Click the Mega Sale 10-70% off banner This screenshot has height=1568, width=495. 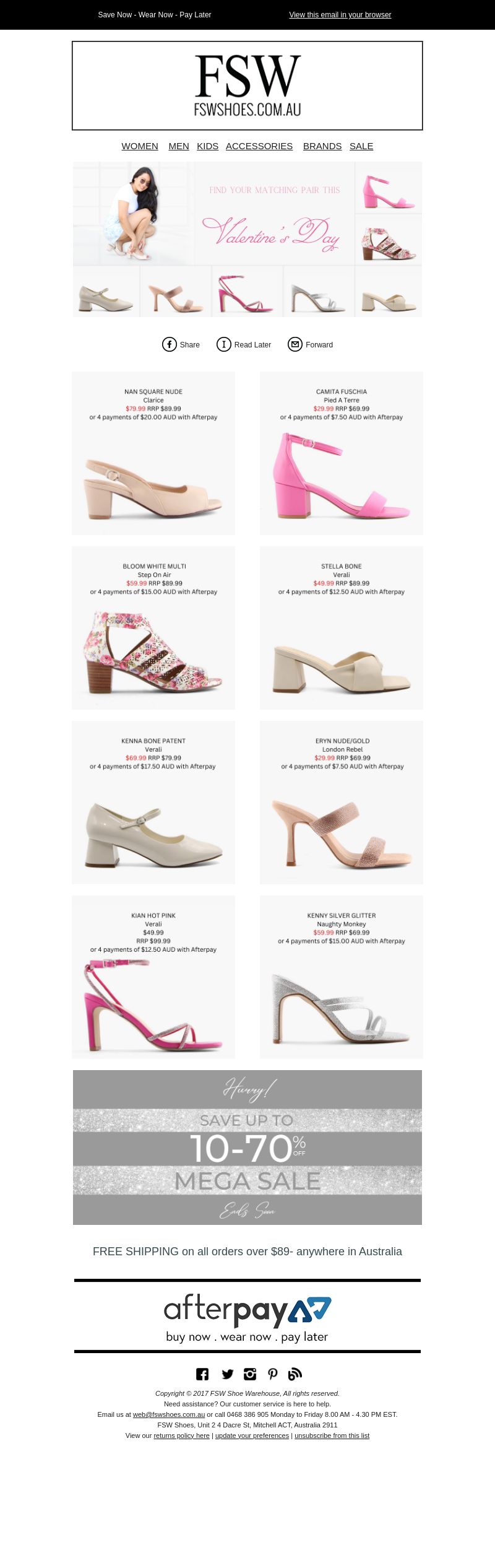[247, 1148]
